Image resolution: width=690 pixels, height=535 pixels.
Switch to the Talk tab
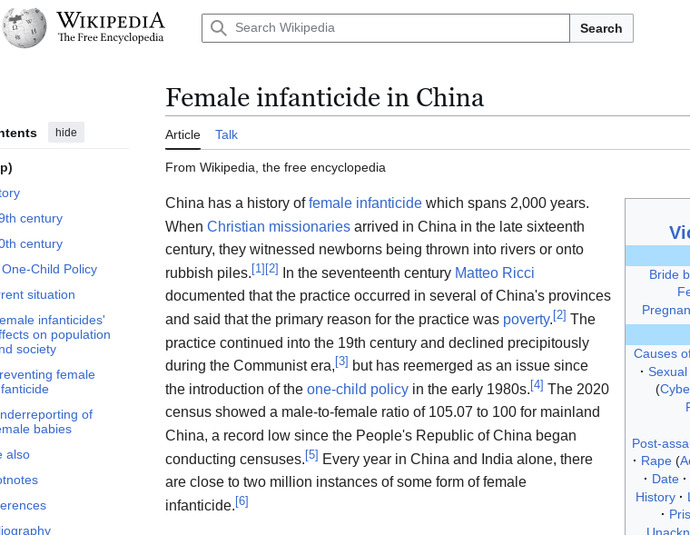coord(226,135)
